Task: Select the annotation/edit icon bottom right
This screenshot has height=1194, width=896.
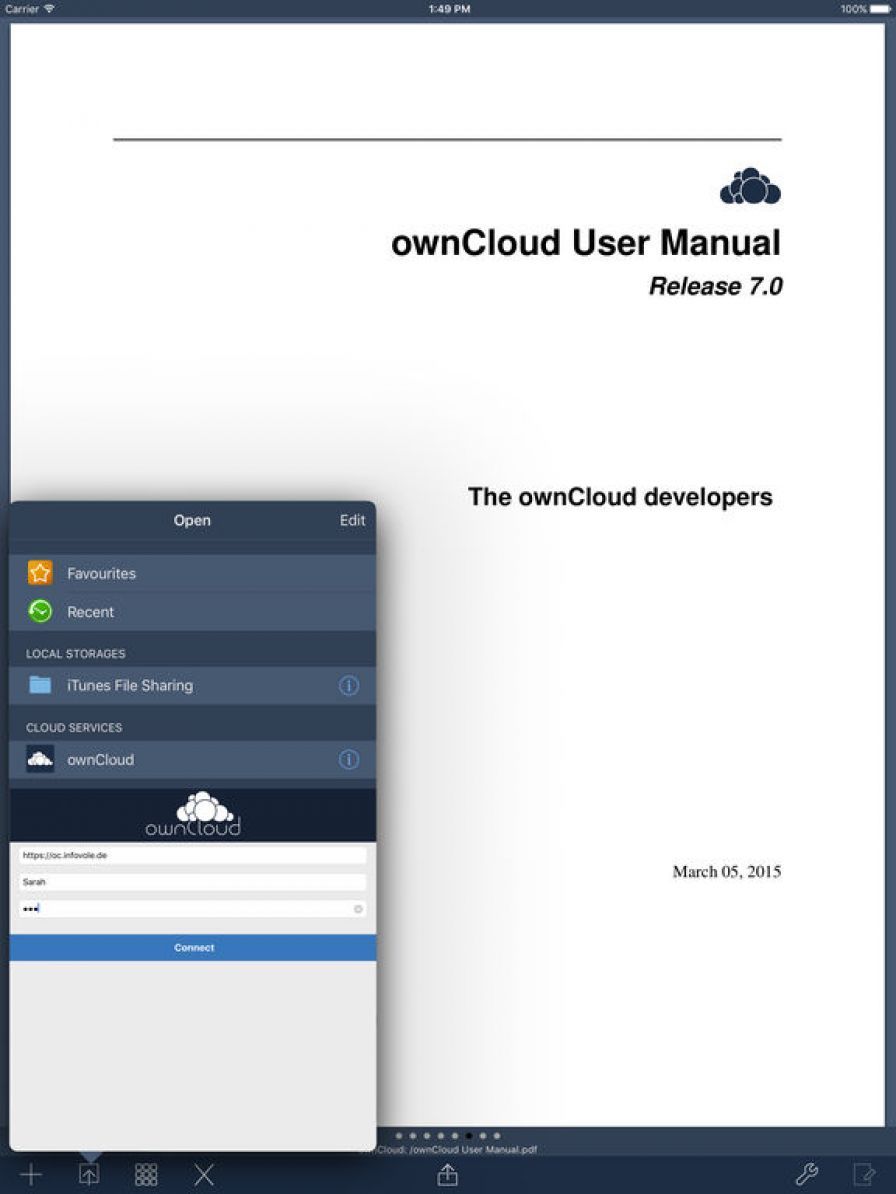Action: 866,1174
